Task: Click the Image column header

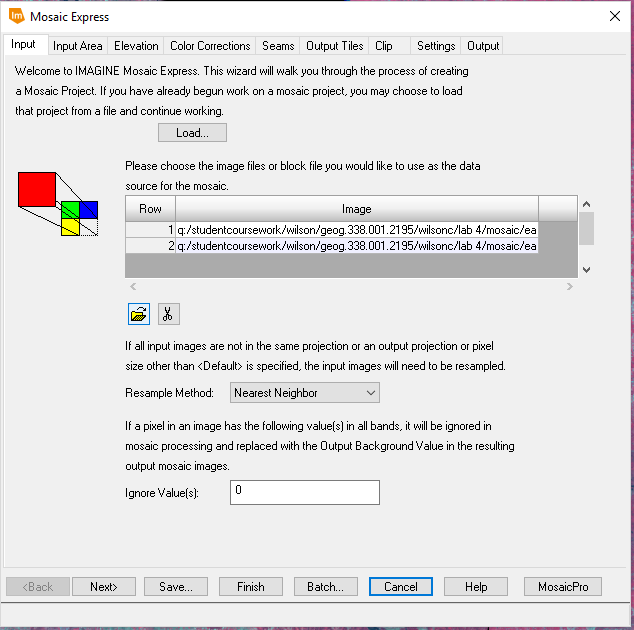Action: pyautogui.click(x=357, y=209)
